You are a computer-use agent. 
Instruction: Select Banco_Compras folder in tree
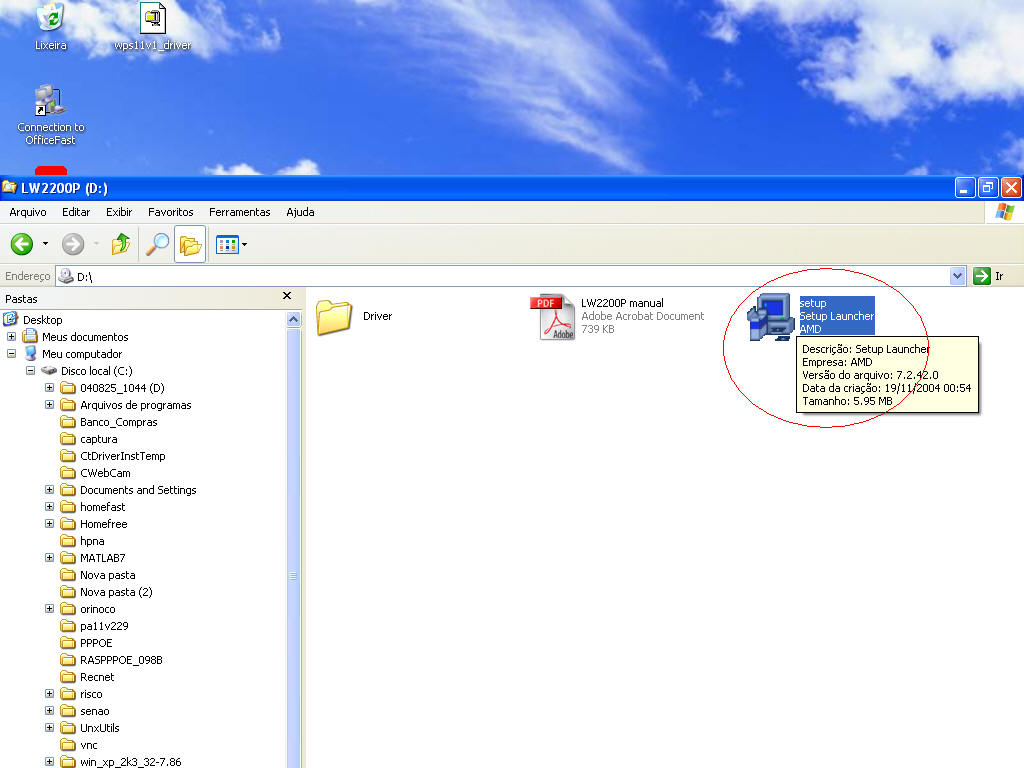point(118,422)
